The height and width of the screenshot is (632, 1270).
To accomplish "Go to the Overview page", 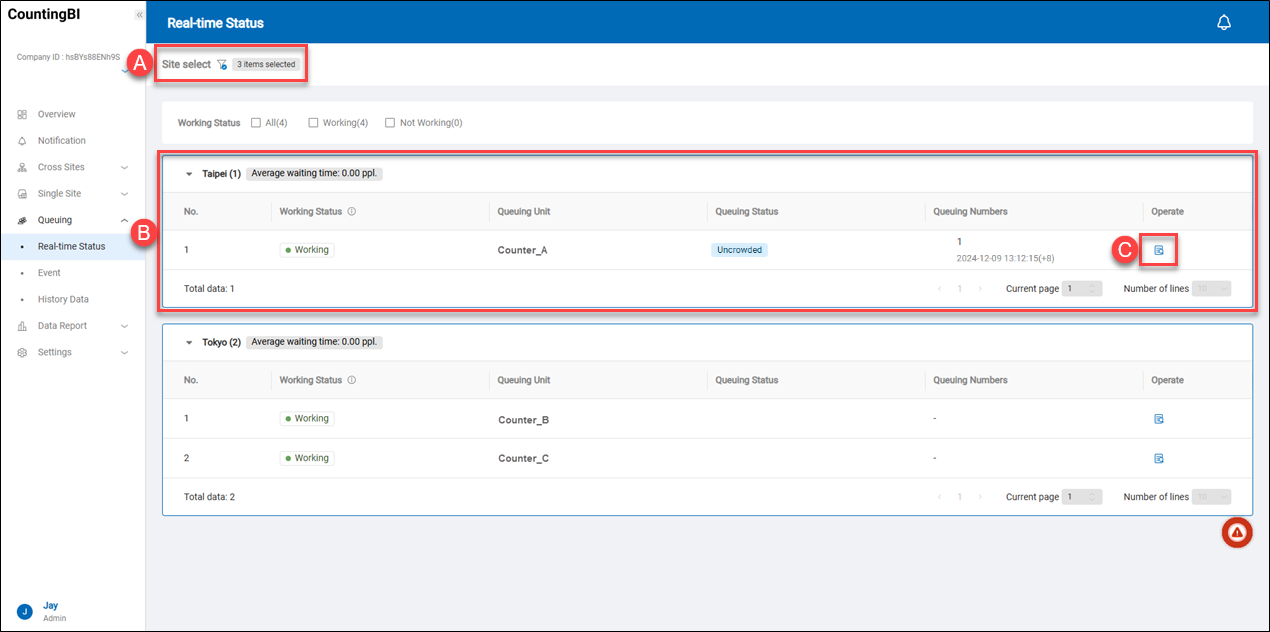I will [x=56, y=114].
